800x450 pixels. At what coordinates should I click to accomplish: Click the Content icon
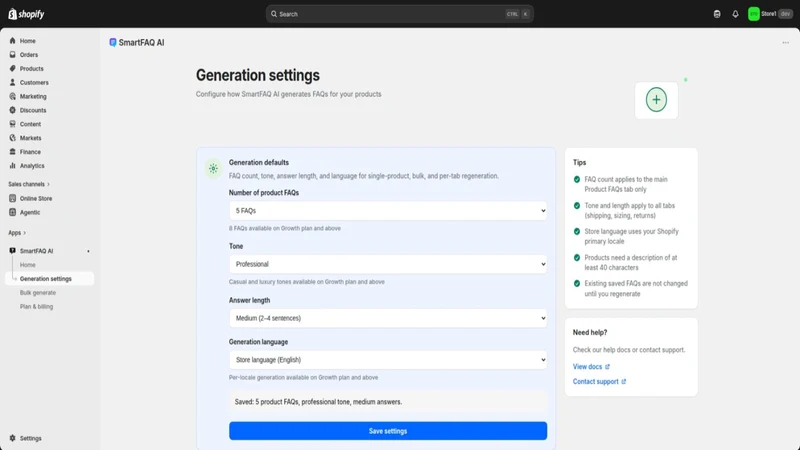13,124
